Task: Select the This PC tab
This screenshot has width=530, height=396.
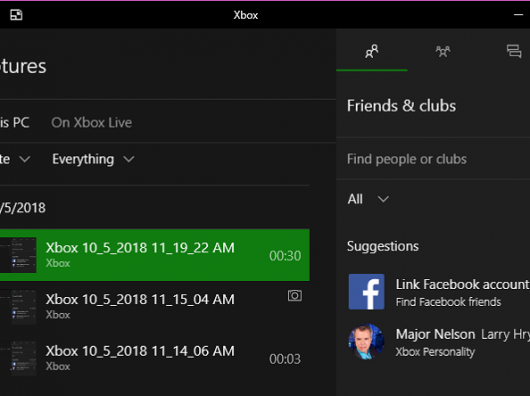Action: point(15,123)
